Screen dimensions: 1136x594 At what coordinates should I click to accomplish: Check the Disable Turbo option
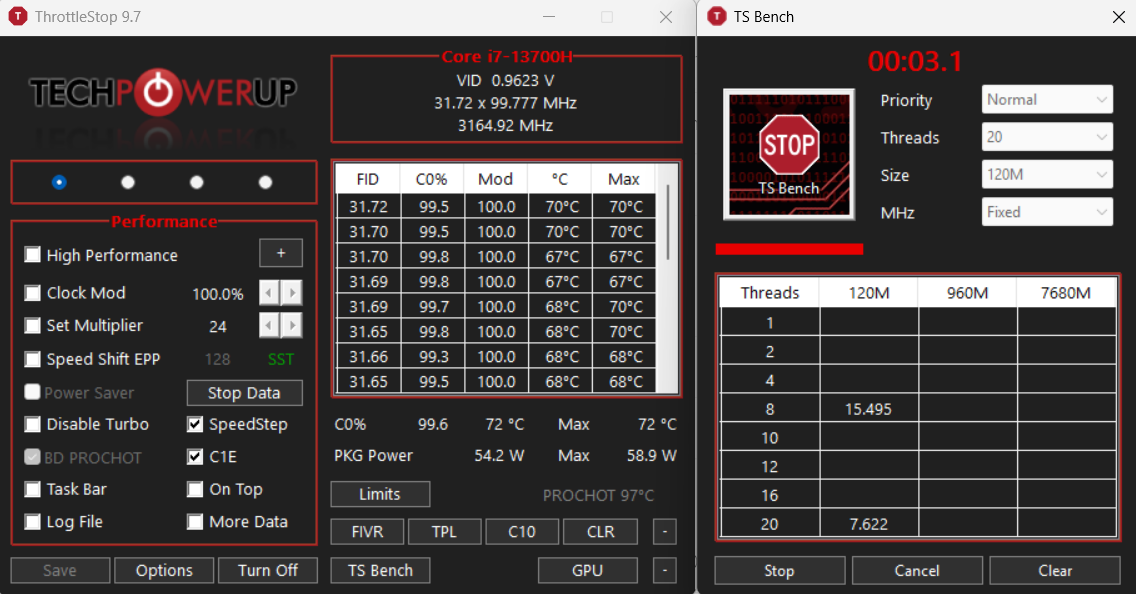(x=33, y=424)
